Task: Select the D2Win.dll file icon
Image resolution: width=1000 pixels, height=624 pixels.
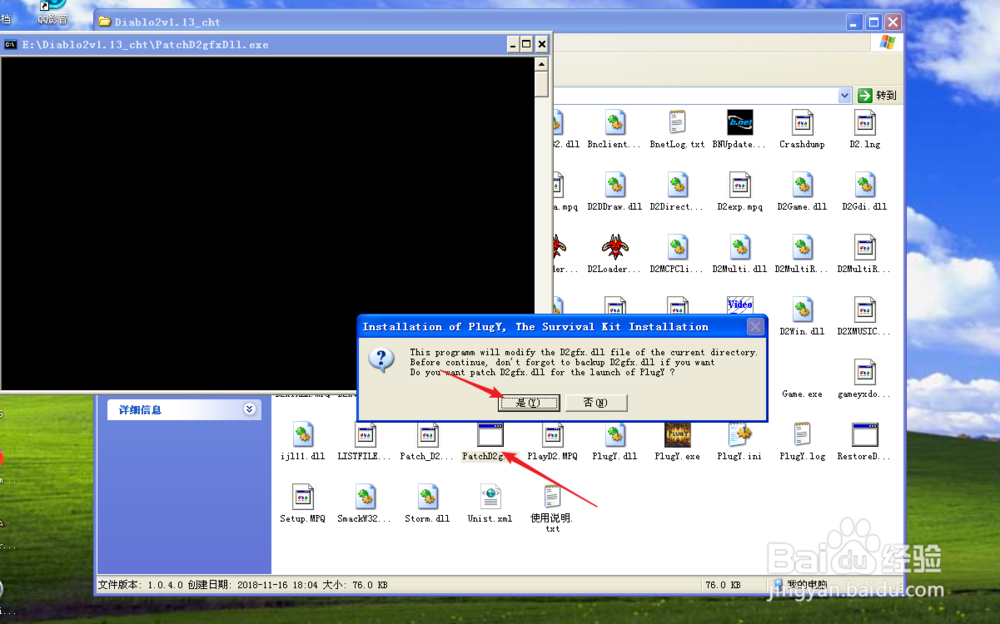Action: (802, 309)
